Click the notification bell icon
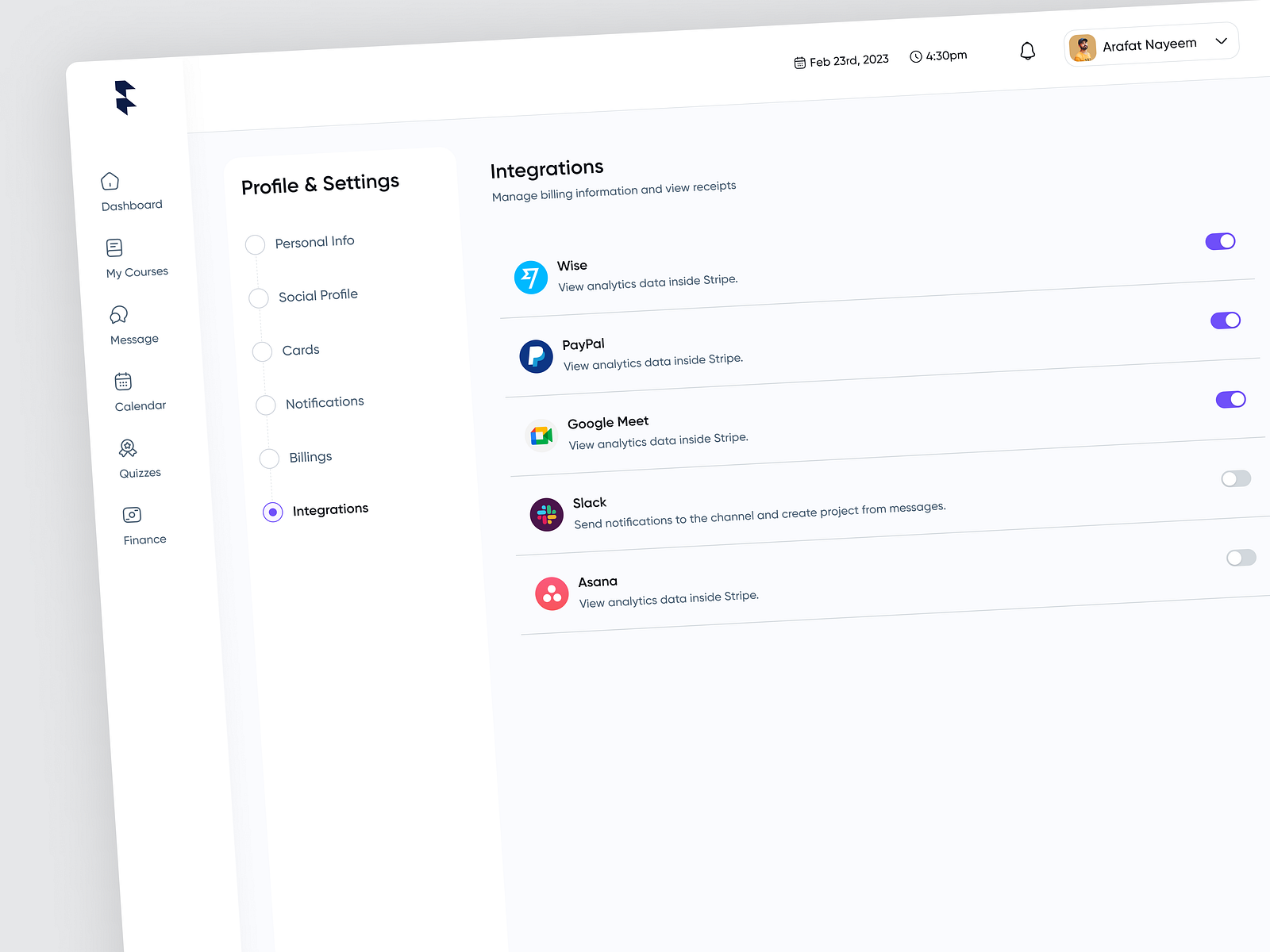The height and width of the screenshot is (952, 1270). (x=1027, y=50)
